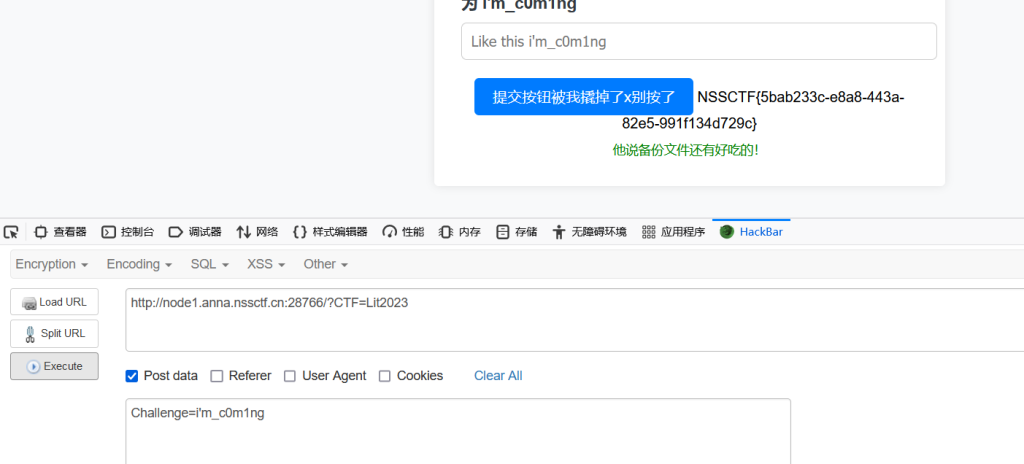Click the Split URL button
Viewport: 1024px width, 464px height.
54,333
